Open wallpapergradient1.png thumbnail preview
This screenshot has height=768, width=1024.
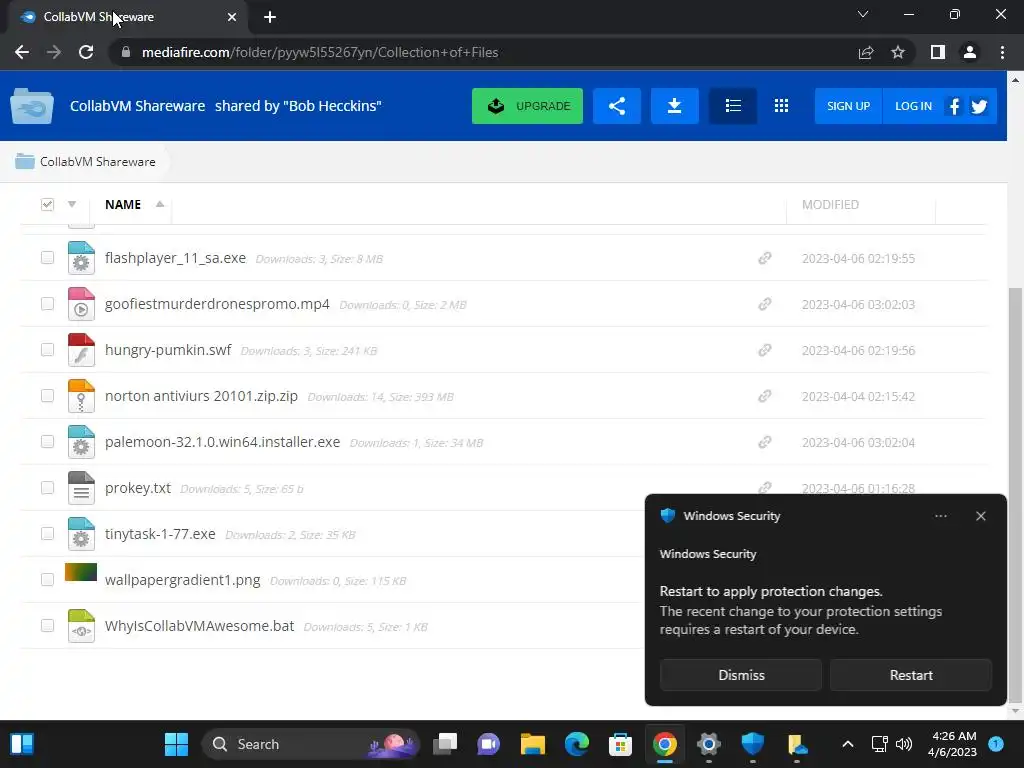tap(81, 573)
